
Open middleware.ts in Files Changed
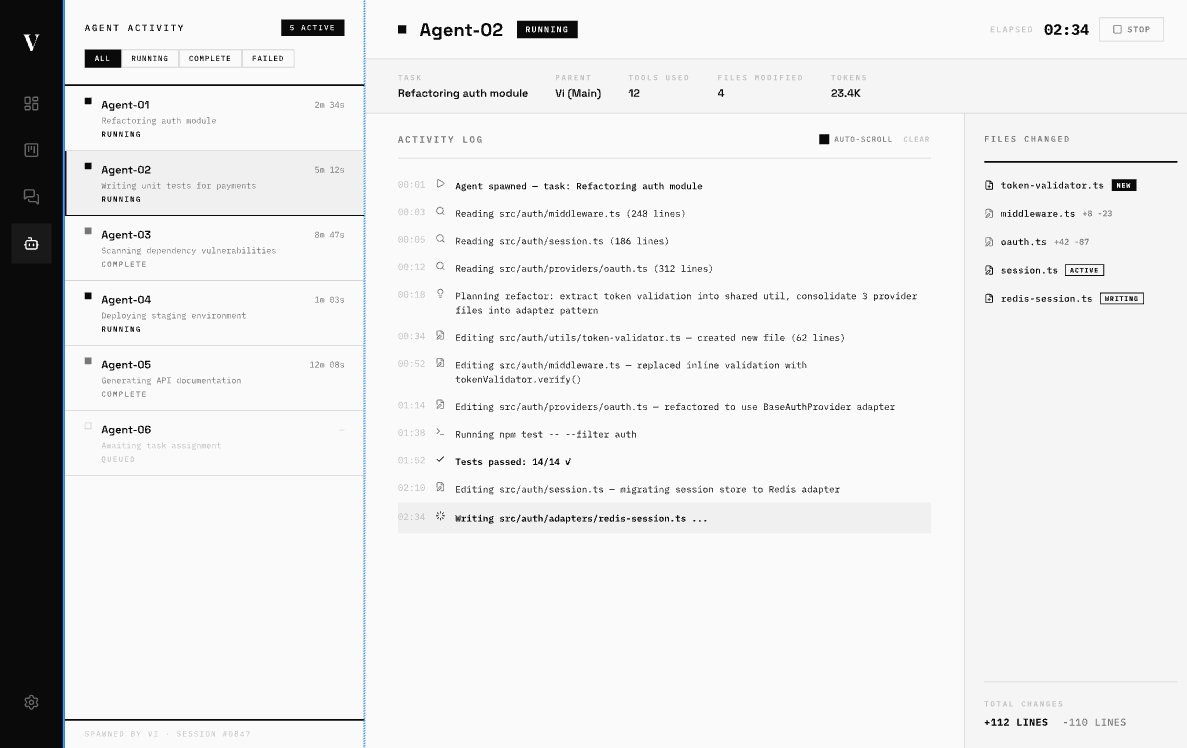[x=1037, y=213]
